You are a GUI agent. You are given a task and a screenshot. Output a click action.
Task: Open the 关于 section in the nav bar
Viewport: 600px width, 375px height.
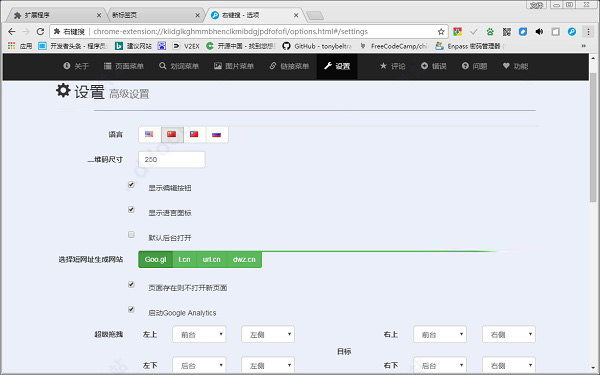tap(76, 66)
